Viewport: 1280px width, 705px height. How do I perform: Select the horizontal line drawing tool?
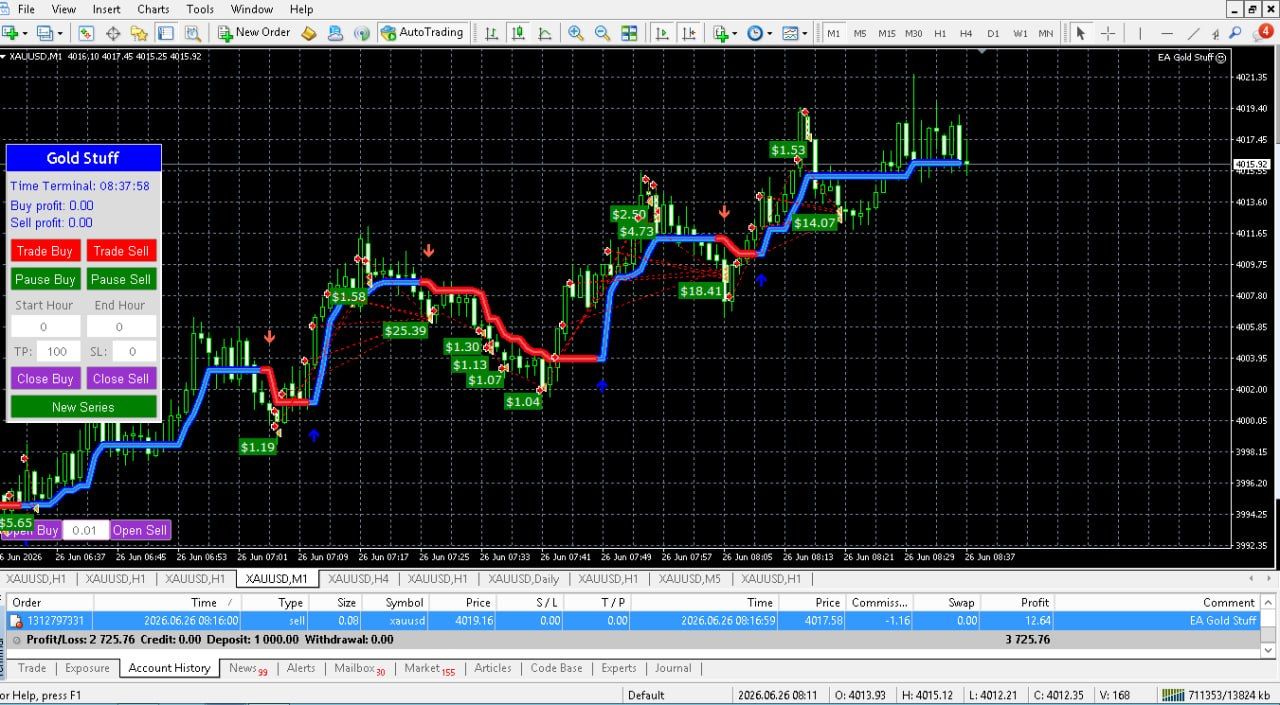1165,33
